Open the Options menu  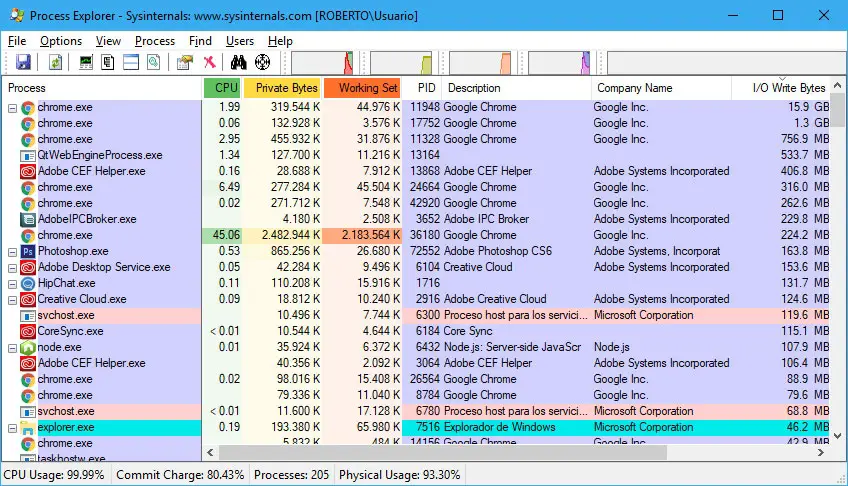pyautogui.click(x=61, y=41)
